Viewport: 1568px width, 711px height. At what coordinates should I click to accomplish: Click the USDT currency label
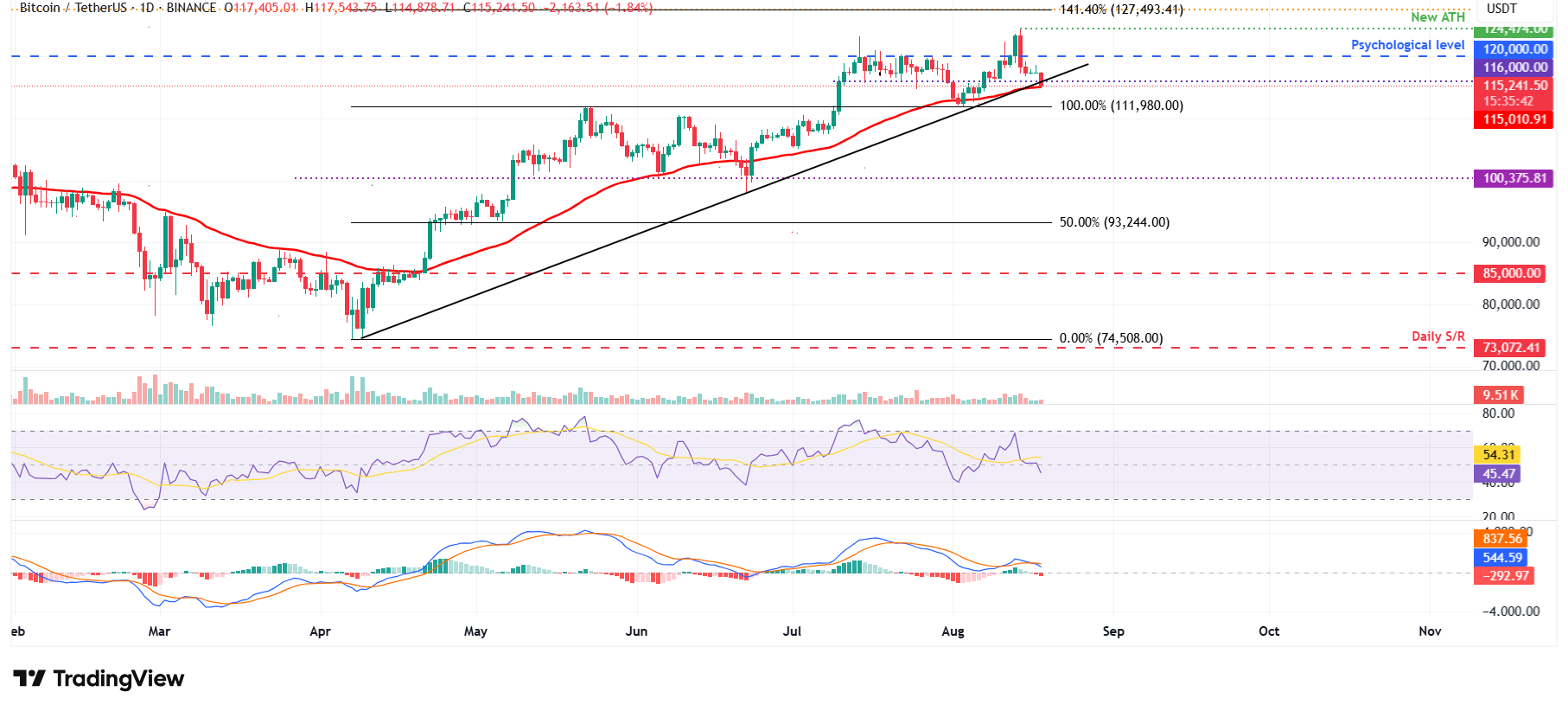(1501, 9)
